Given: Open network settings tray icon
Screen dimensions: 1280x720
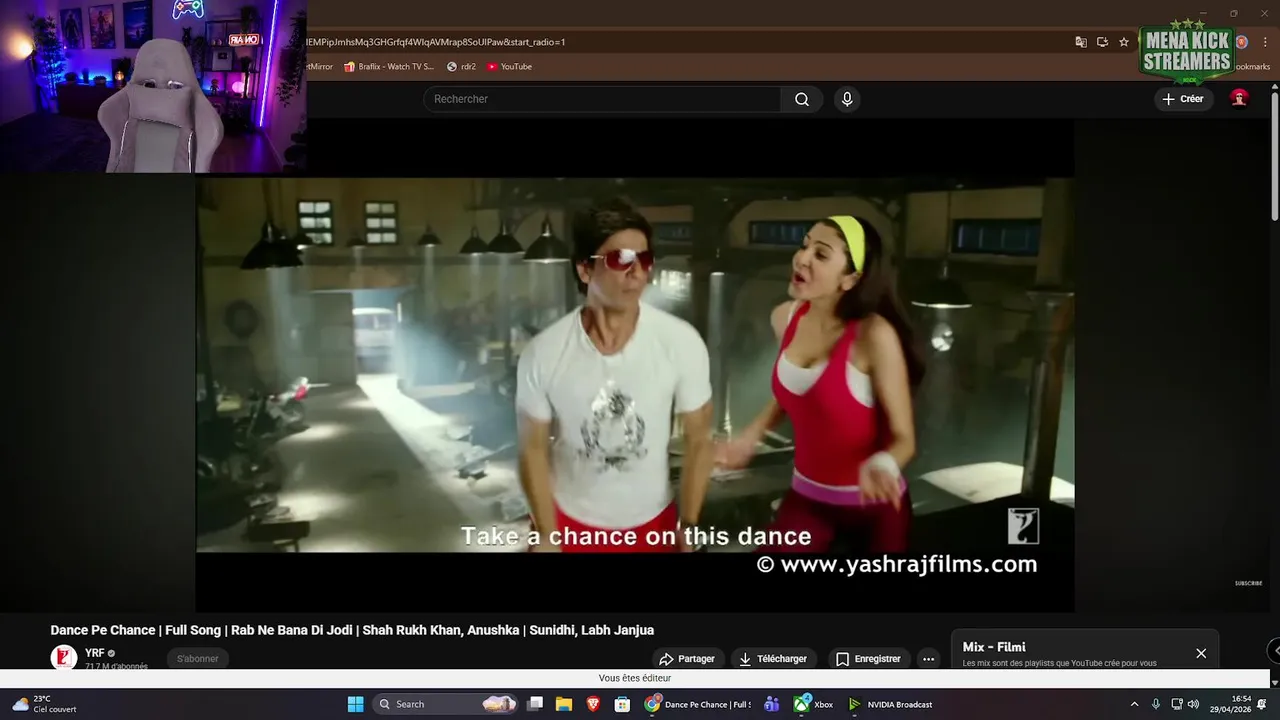Looking at the screenshot, I should [x=1177, y=704].
